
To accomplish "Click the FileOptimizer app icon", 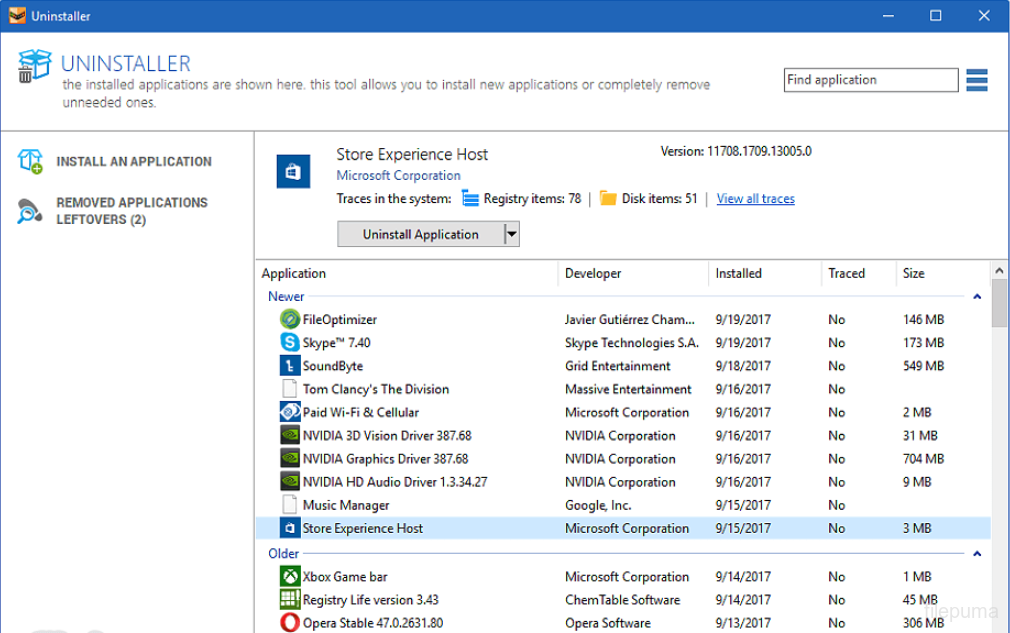I will pyautogui.click(x=289, y=320).
